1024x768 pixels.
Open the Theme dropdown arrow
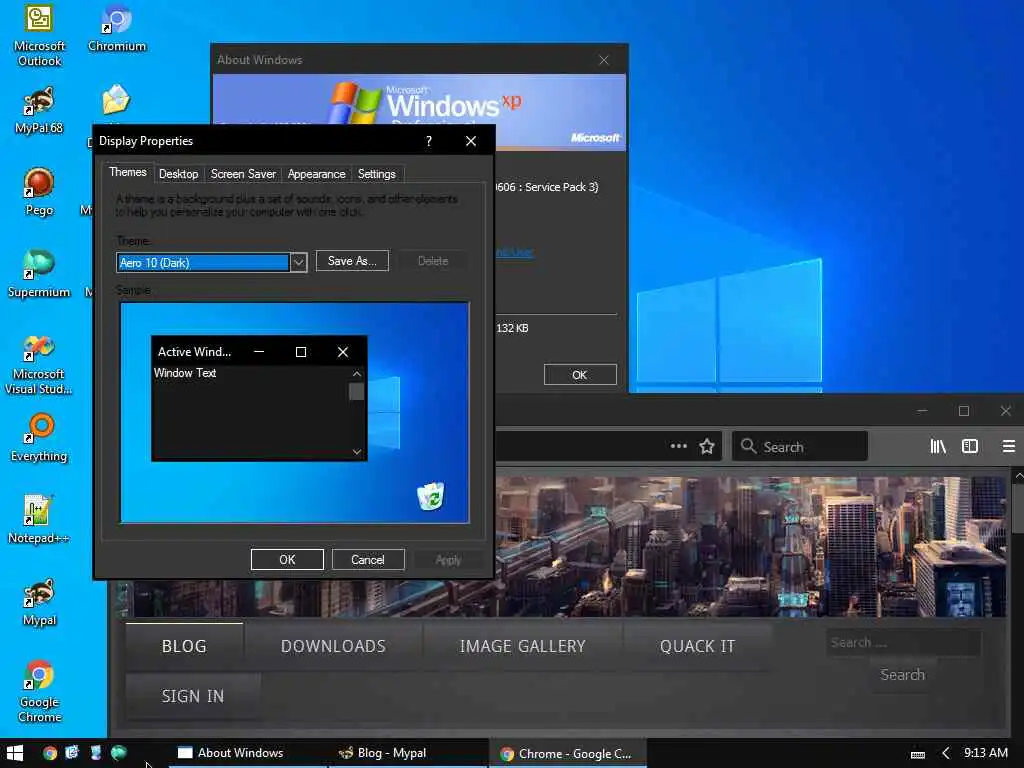tap(298, 263)
